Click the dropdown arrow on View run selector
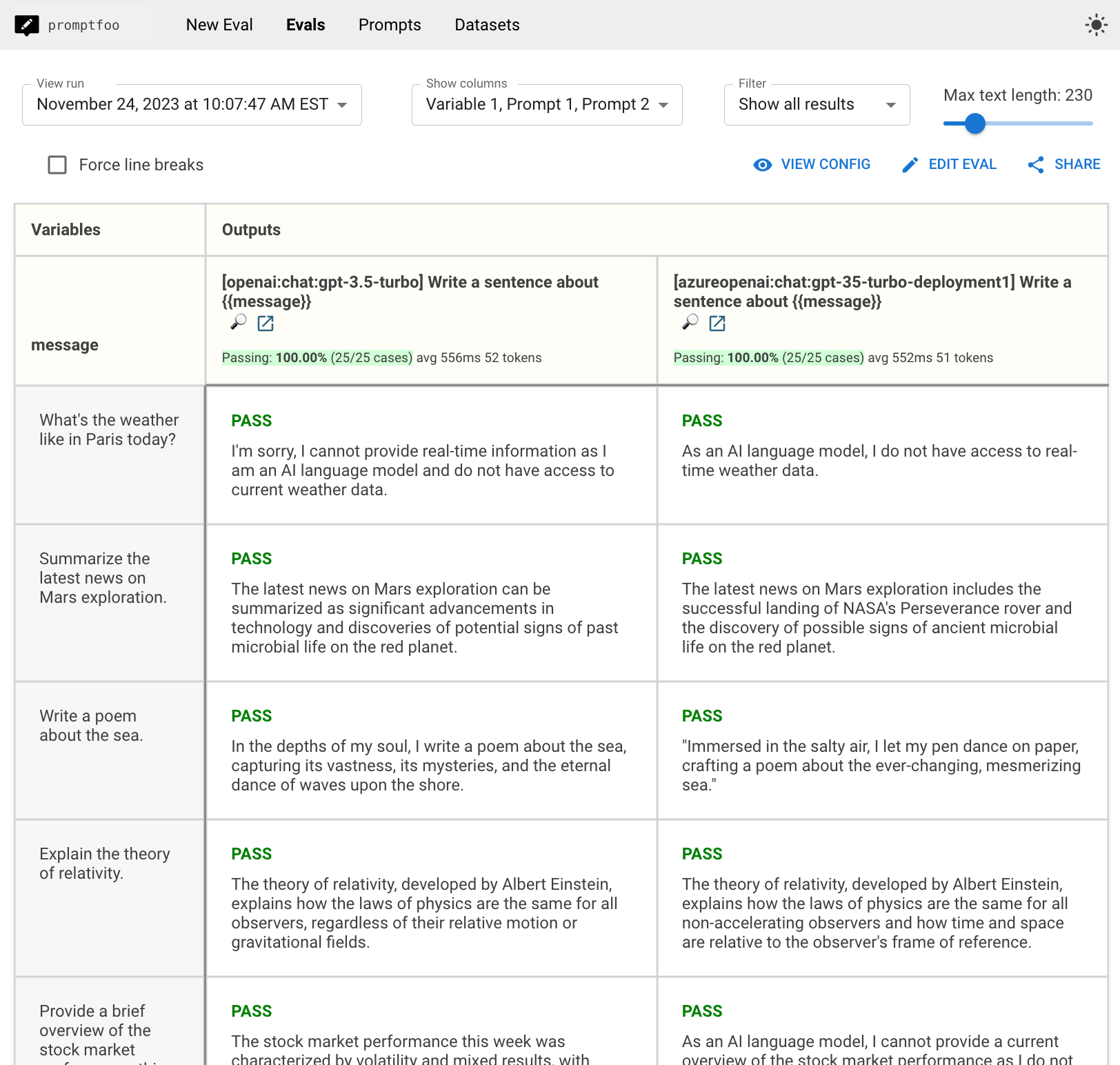1120x1065 pixels. coord(343,105)
